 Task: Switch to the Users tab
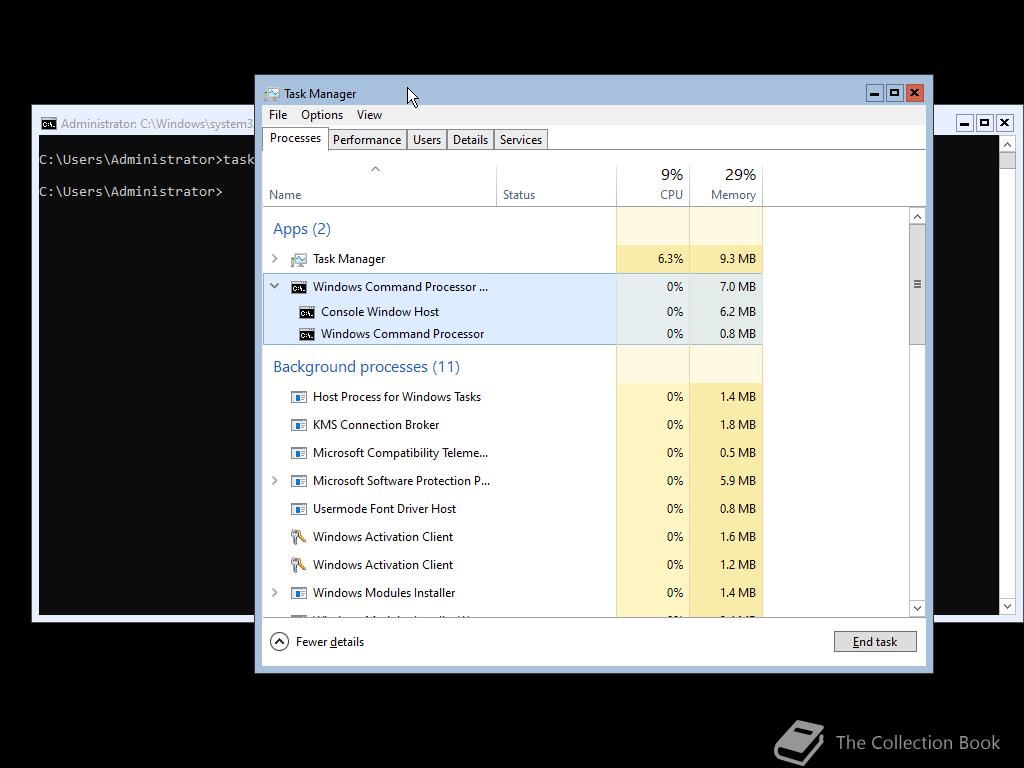(x=426, y=140)
